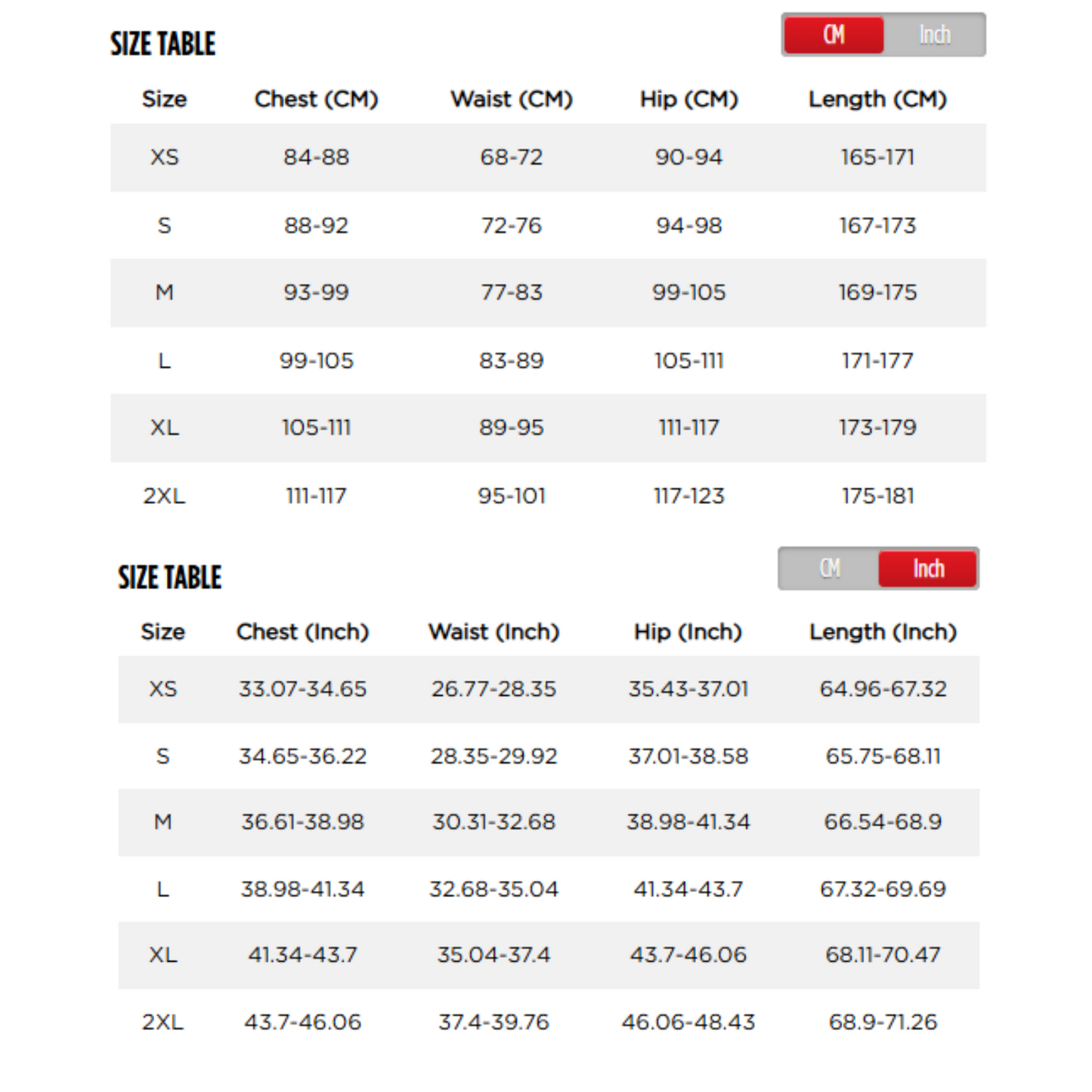Click the Waist (CM) column header
The height and width of the screenshot is (1092, 1092).
[512, 99]
